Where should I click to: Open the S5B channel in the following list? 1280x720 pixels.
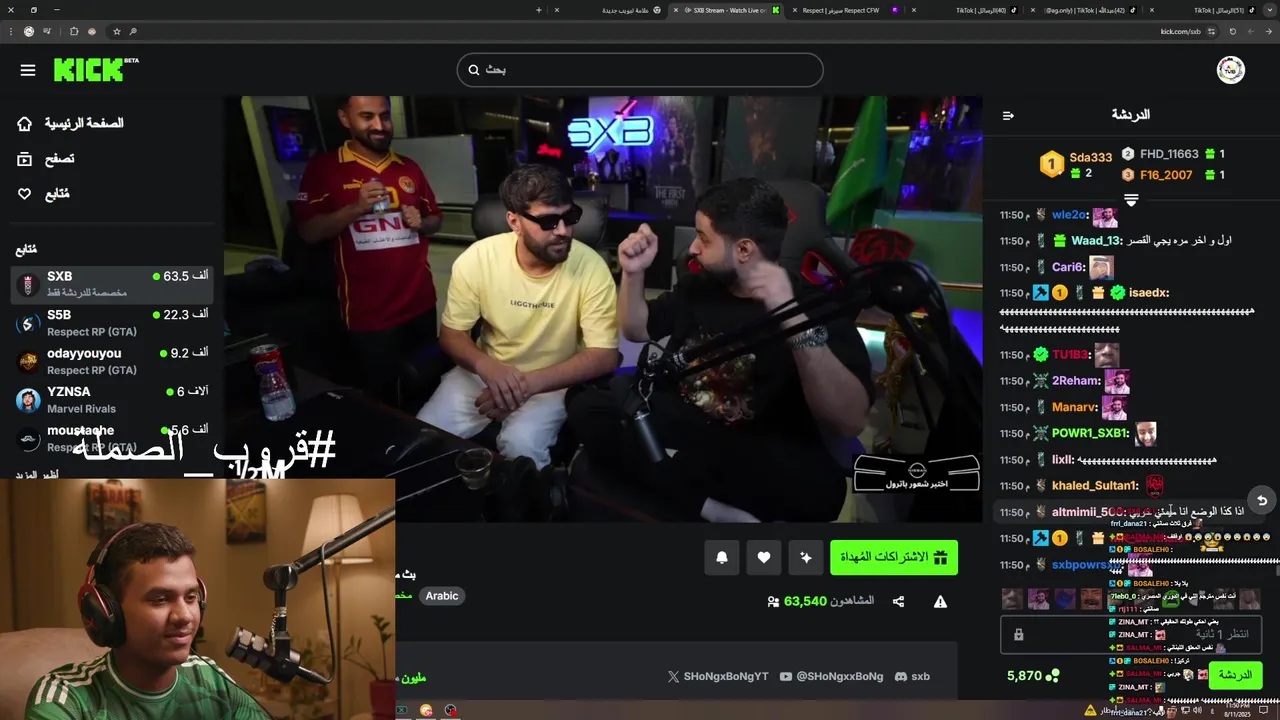[x=112, y=322]
